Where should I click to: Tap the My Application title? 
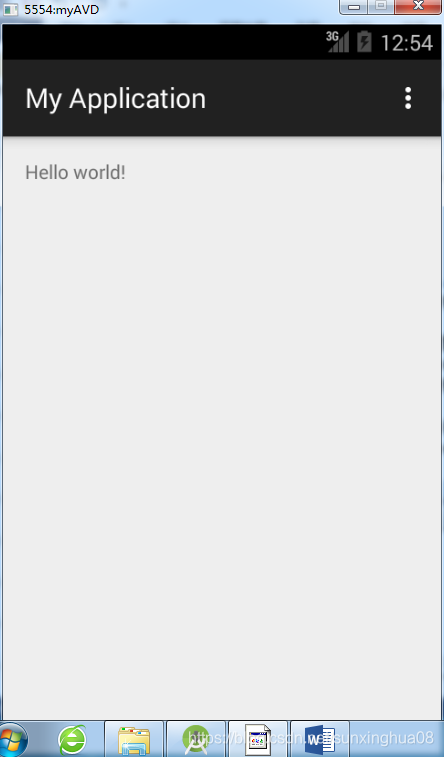pyautogui.click(x=116, y=99)
